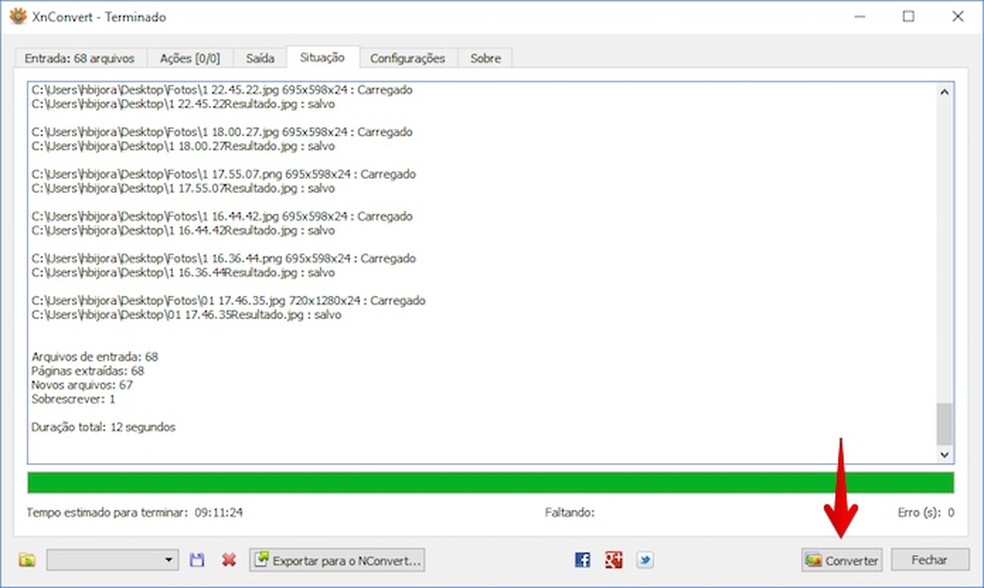Click the export icon on NConvert button
This screenshot has width=984, height=588.
tap(263, 560)
